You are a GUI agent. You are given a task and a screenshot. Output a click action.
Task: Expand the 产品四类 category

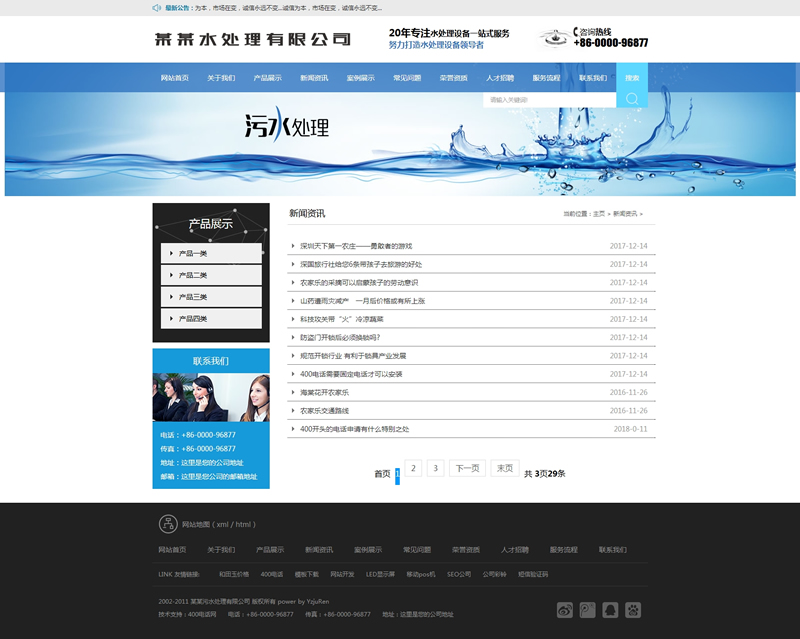tap(211, 319)
